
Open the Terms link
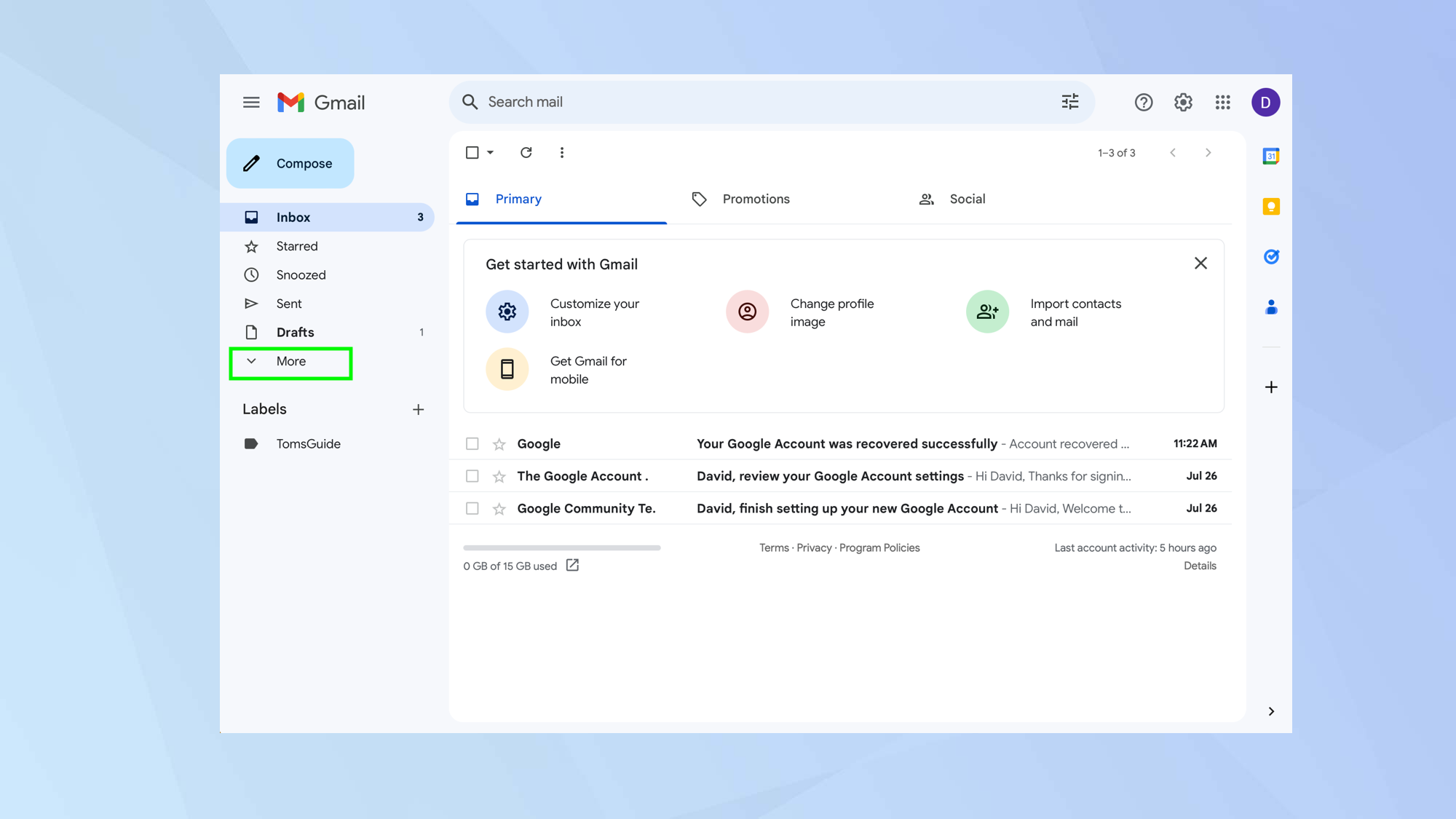pyautogui.click(x=774, y=548)
